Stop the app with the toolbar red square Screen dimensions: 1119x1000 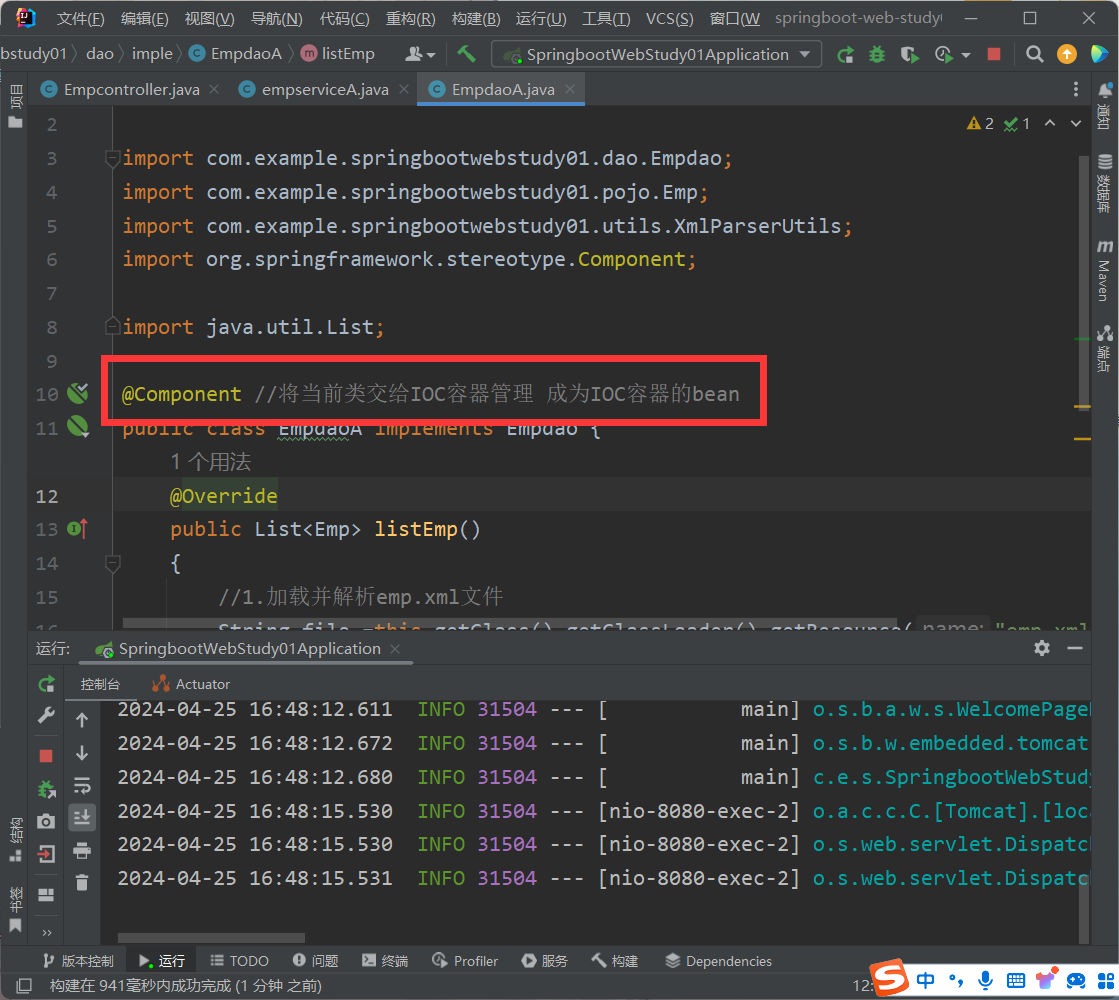tap(993, 54)
